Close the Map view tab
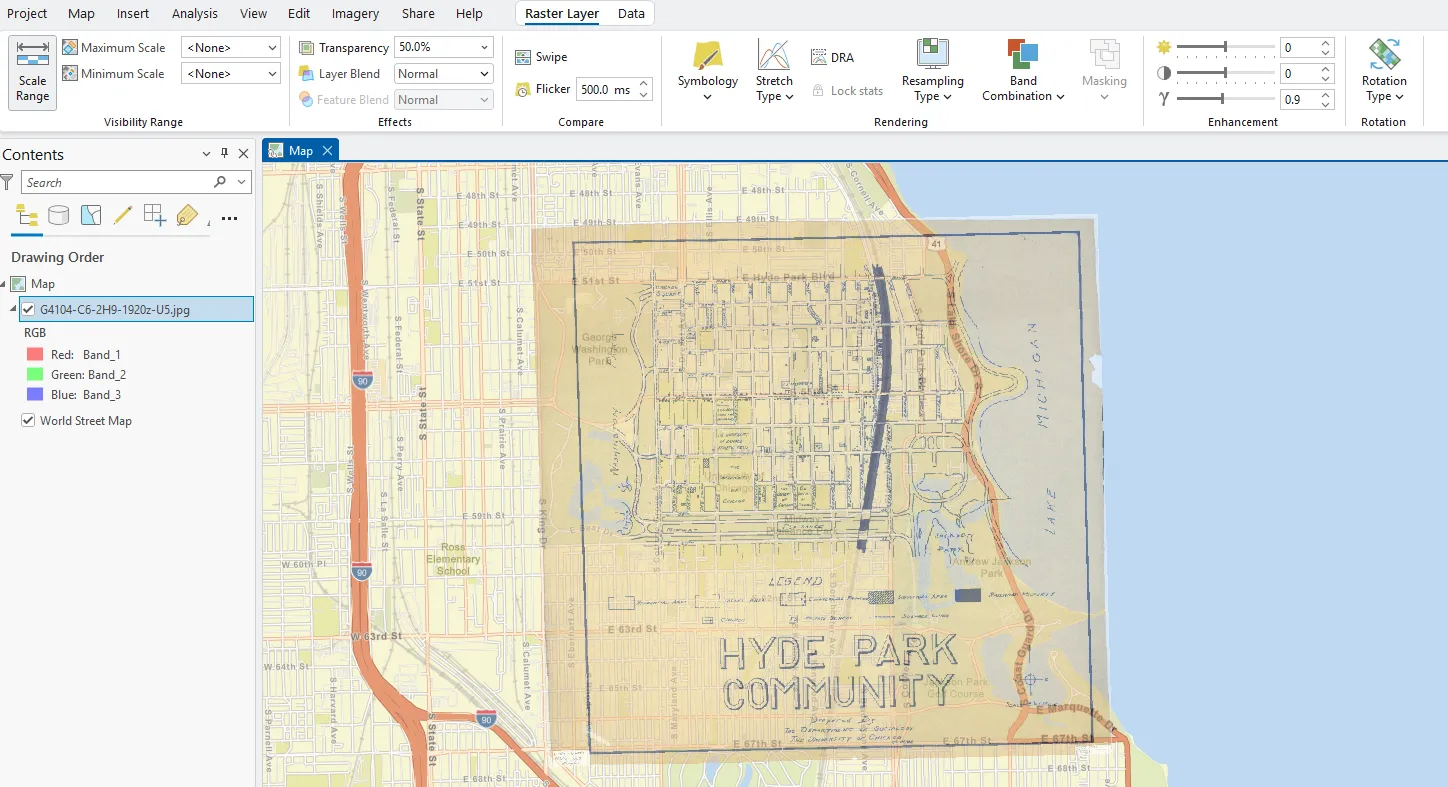1448x787 pixels. click(327, 150)
